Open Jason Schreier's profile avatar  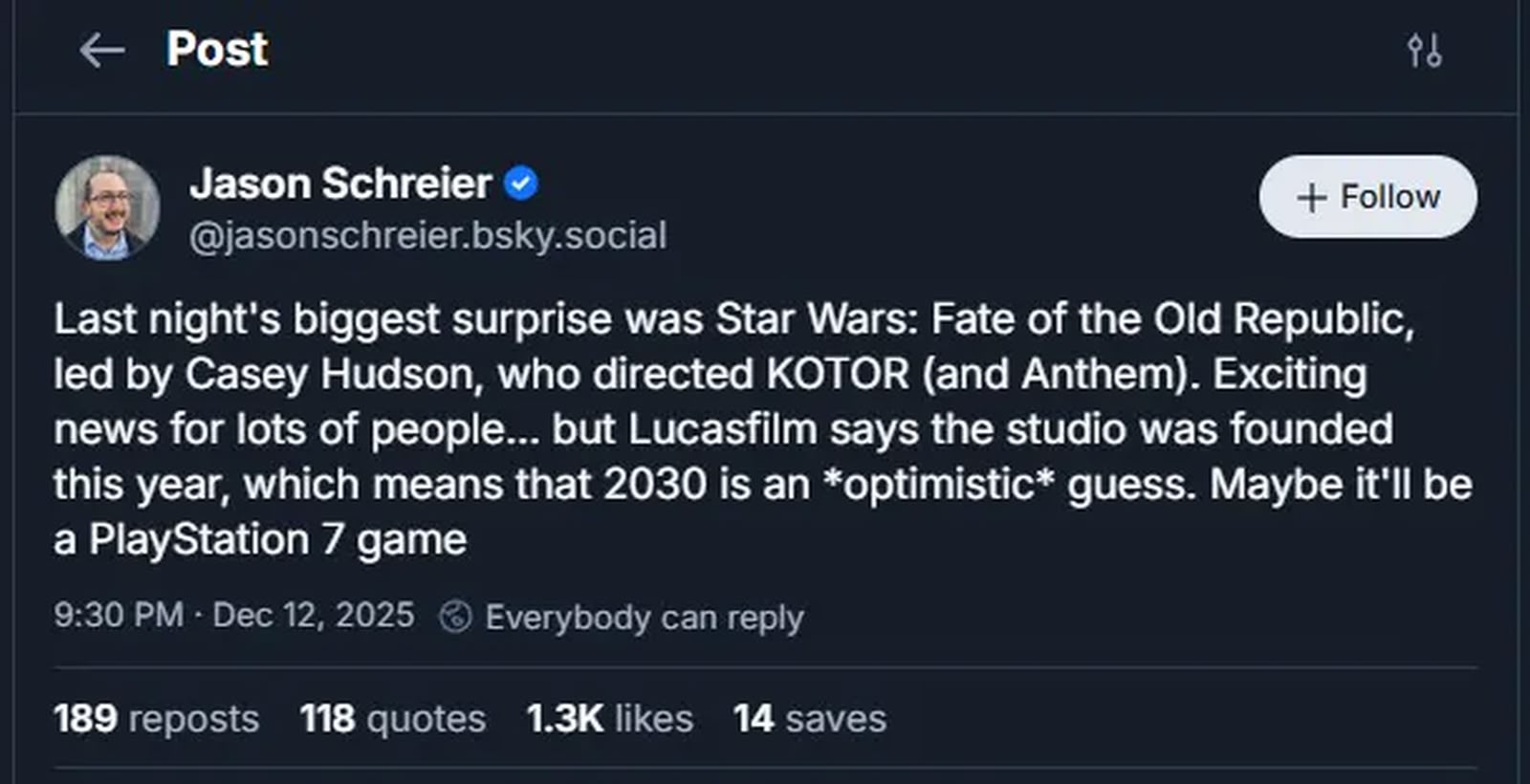[107, 207]
